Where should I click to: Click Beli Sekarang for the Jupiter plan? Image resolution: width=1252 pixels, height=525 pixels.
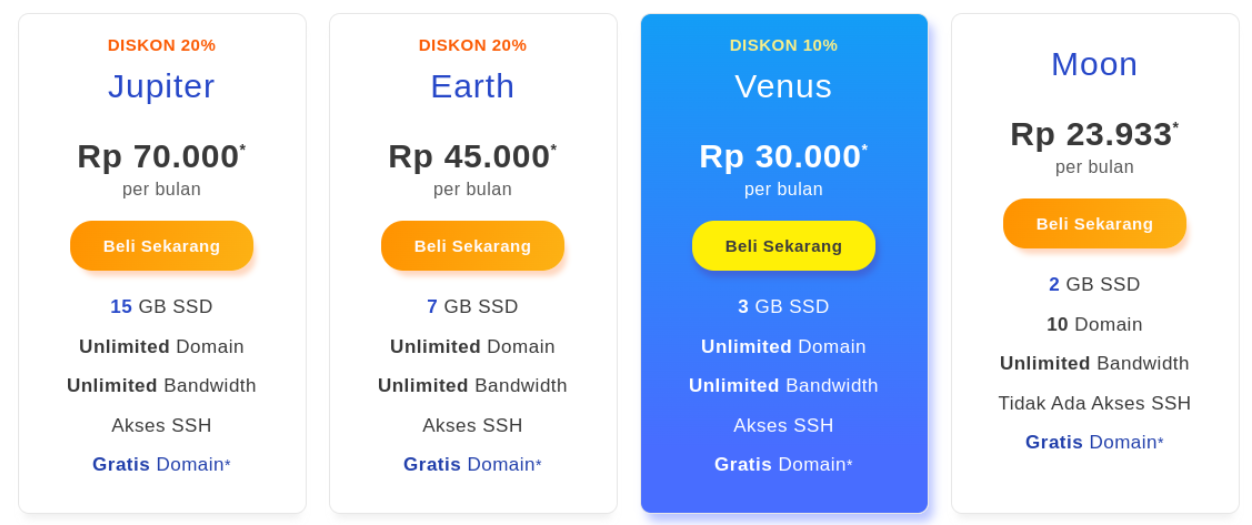pyautogui.click(x=161, y=246)
